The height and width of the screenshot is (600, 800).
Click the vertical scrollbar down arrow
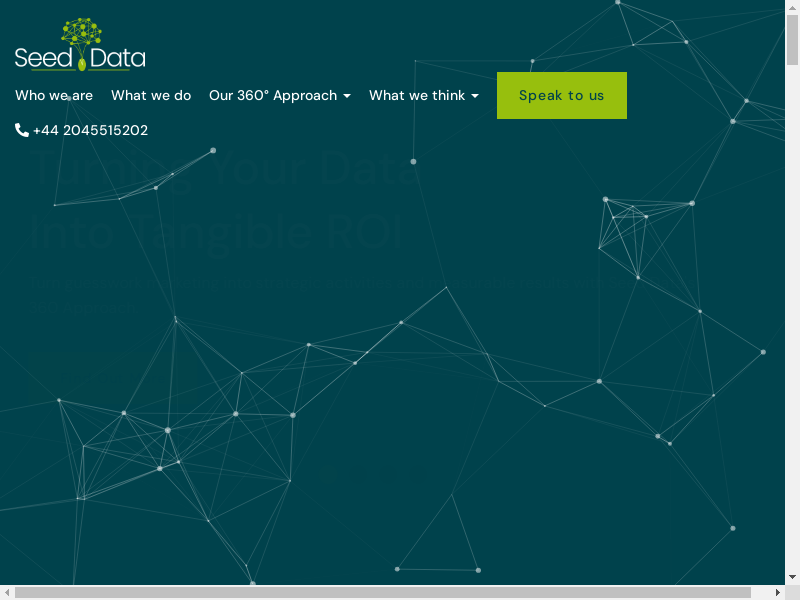pyautogui.click(x=792, y=578)
